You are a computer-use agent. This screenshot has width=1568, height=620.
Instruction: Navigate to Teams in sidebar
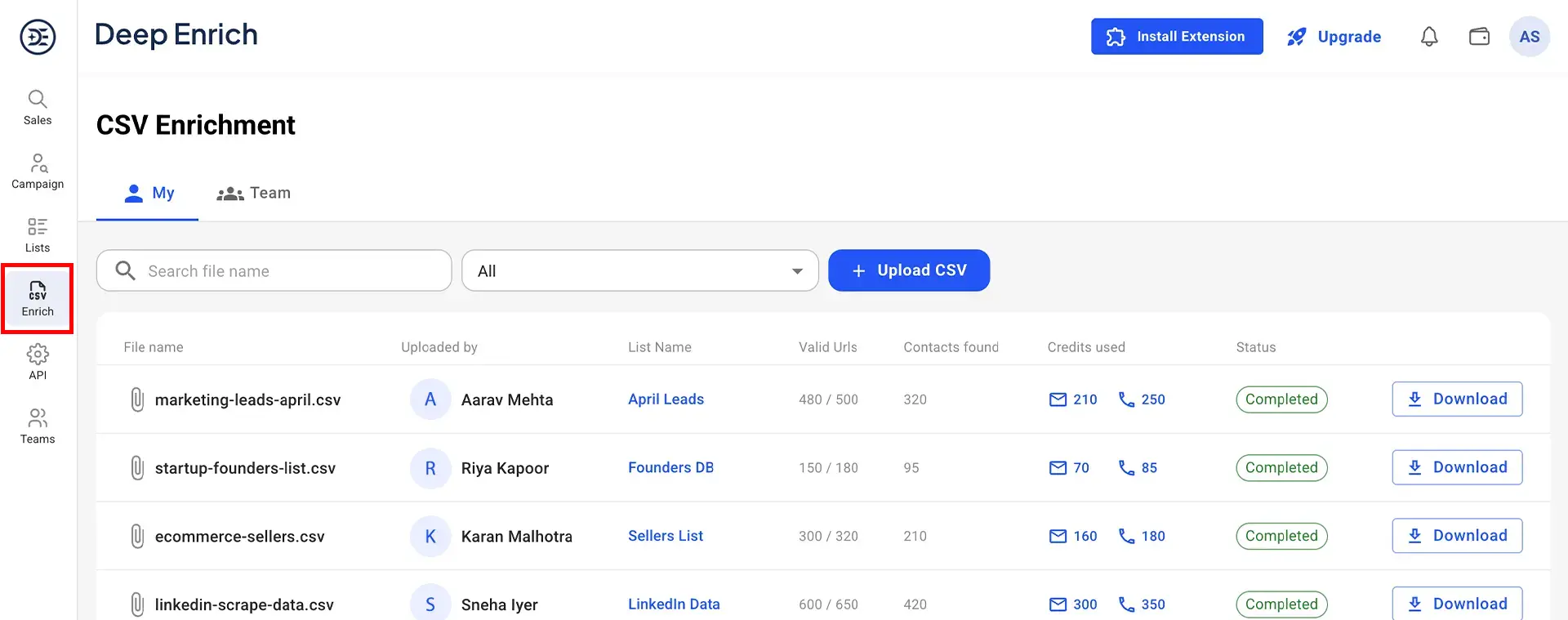pyautogui.click(x=38, y=426)
